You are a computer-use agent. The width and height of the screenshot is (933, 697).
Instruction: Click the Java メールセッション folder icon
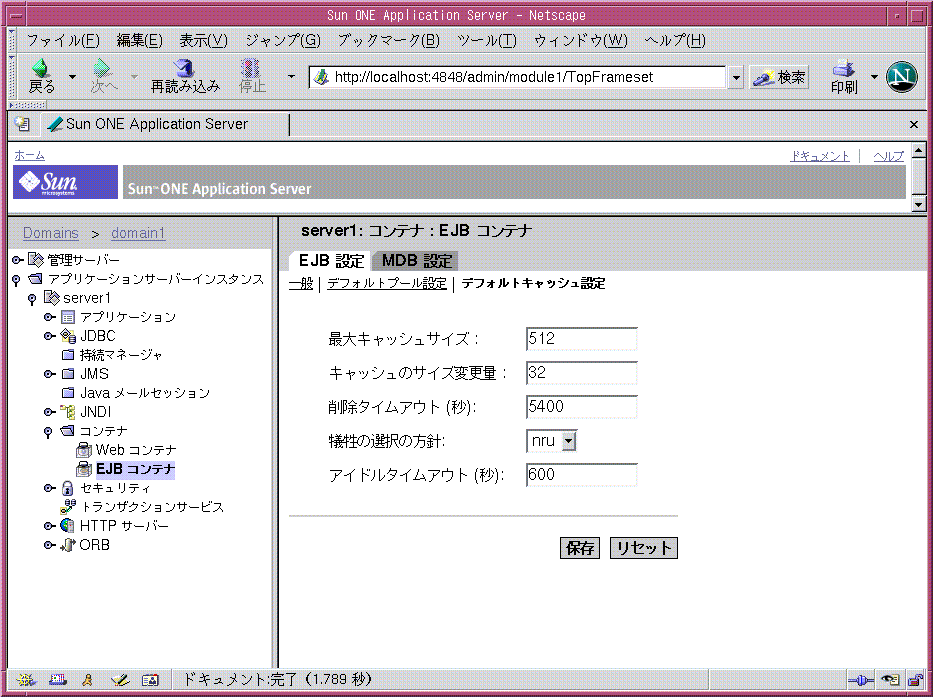pos(68,393)
